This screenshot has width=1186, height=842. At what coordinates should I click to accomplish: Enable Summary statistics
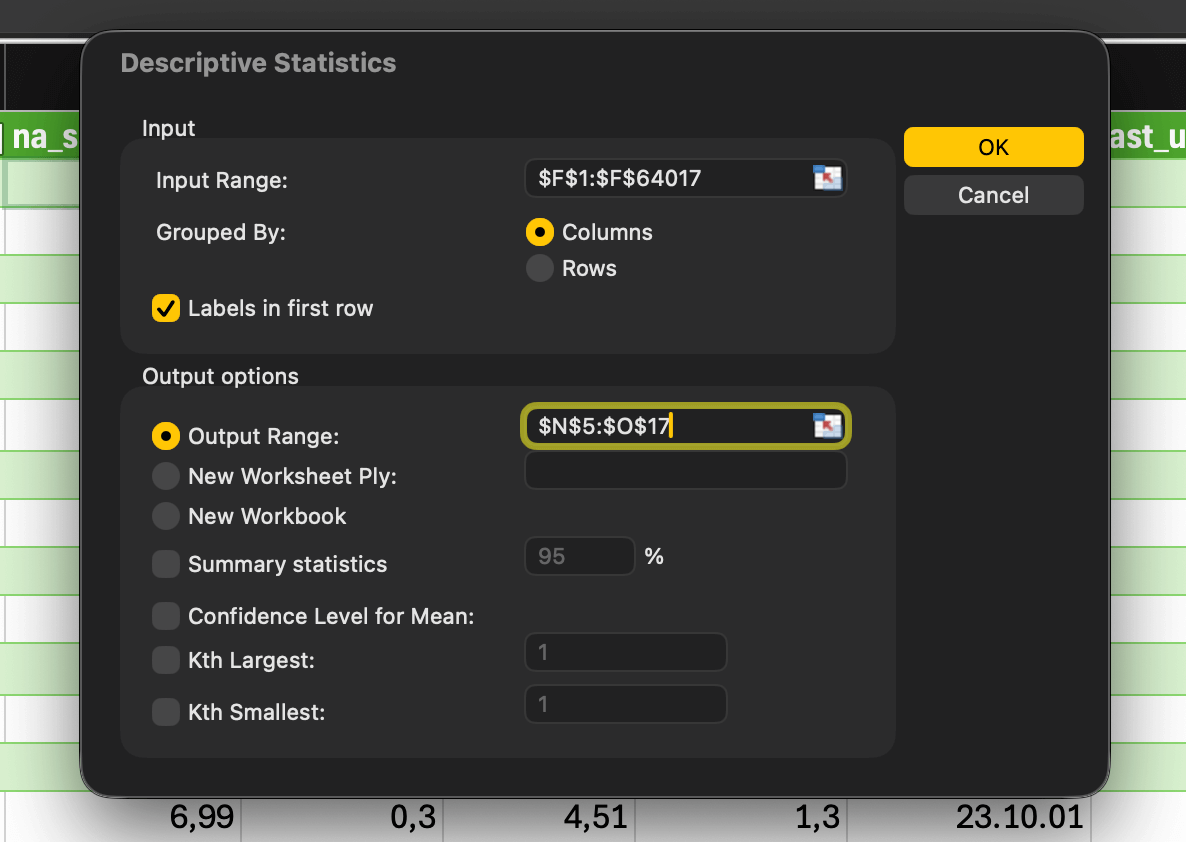[x=165, y=564]
